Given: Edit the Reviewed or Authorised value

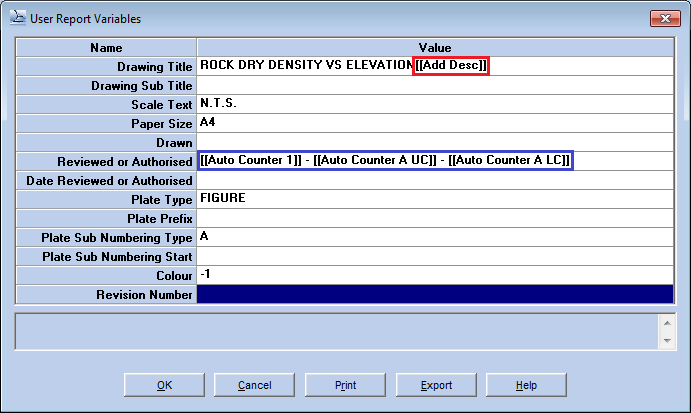Looking at the screenshot, I should coord(385,161).
